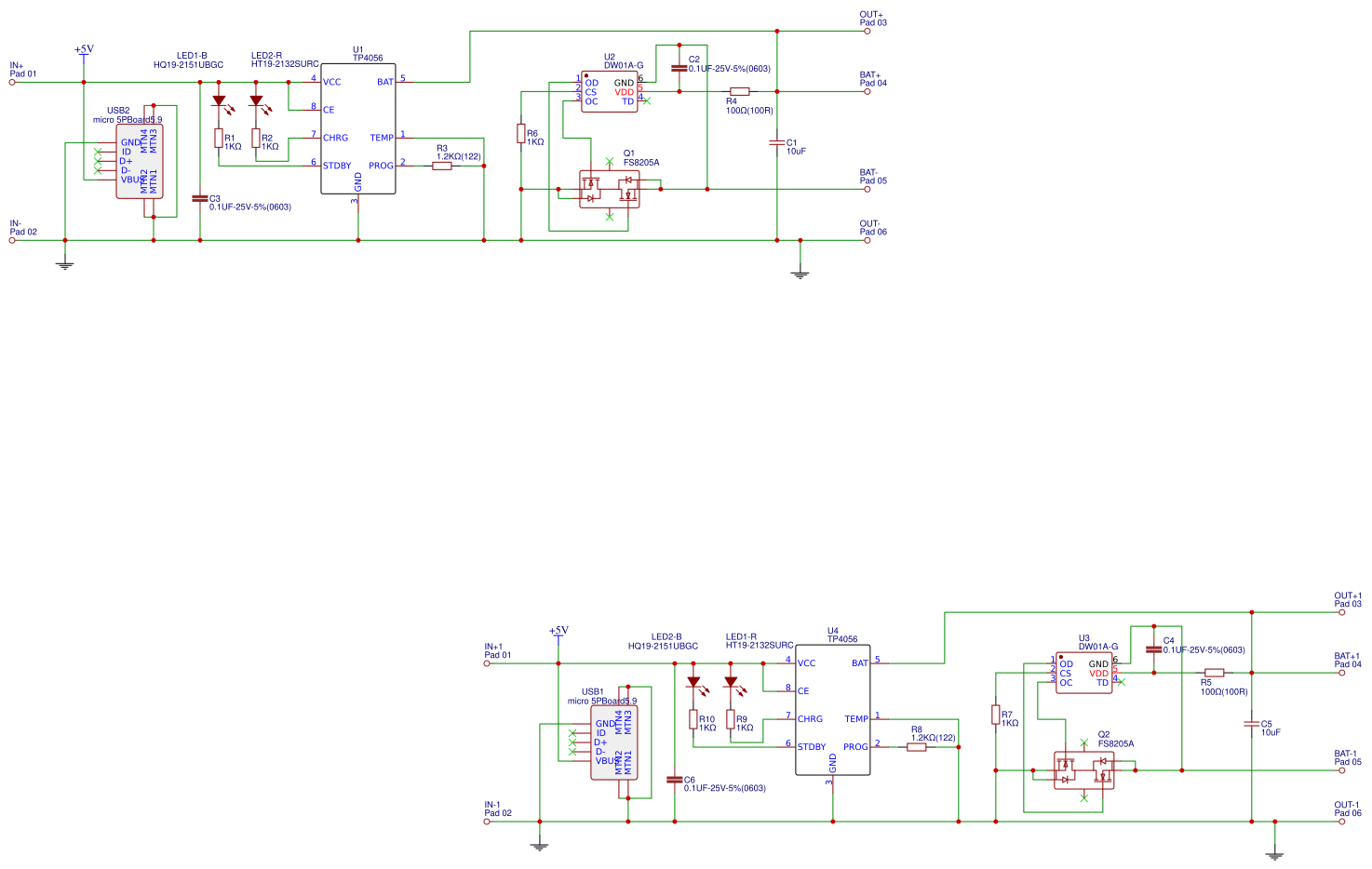This screenshot has height=869, width=1372.
Task: Click the 'OUT+ Pad 03' label
Action: [x=873, y=19]
